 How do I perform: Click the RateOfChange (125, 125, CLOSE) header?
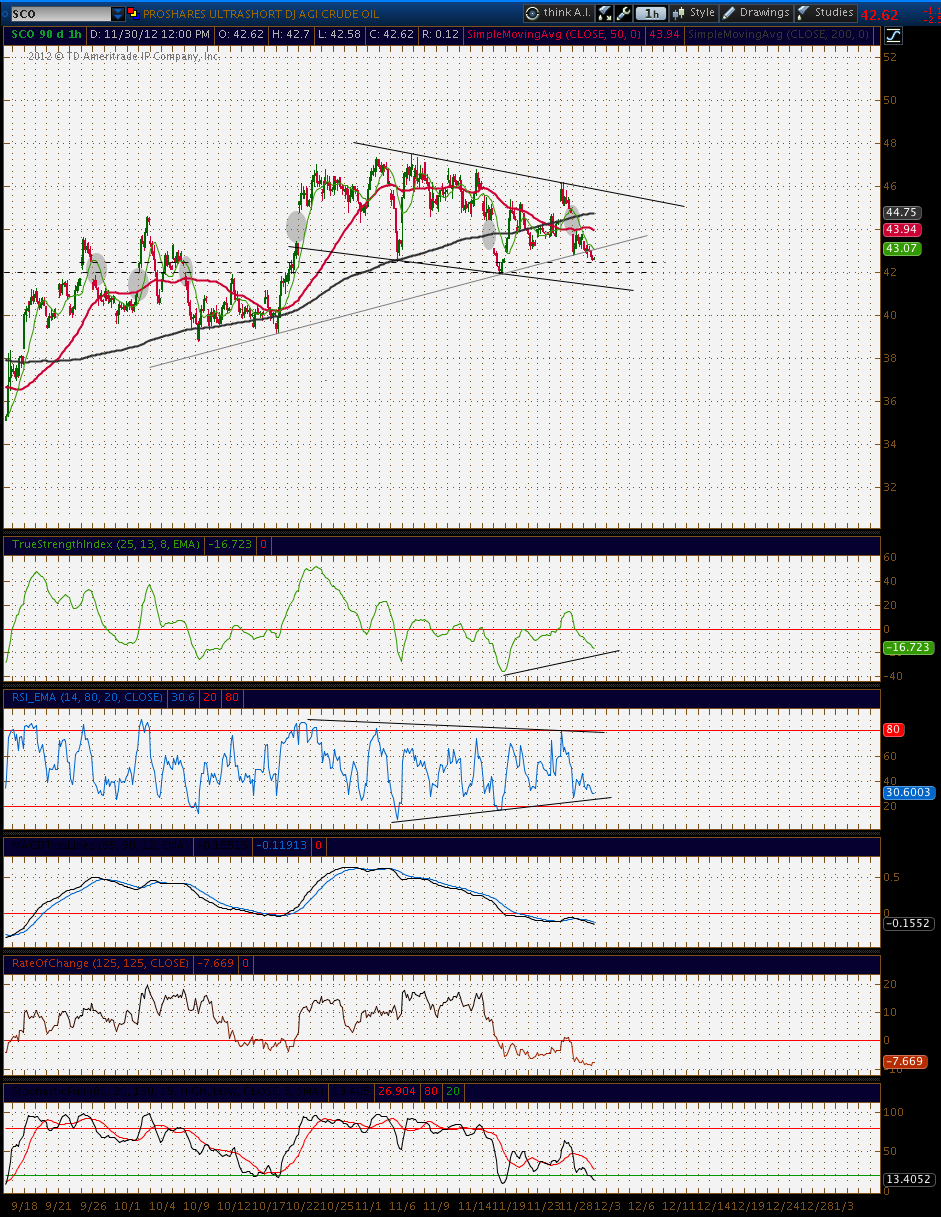[x=99, y=963]
